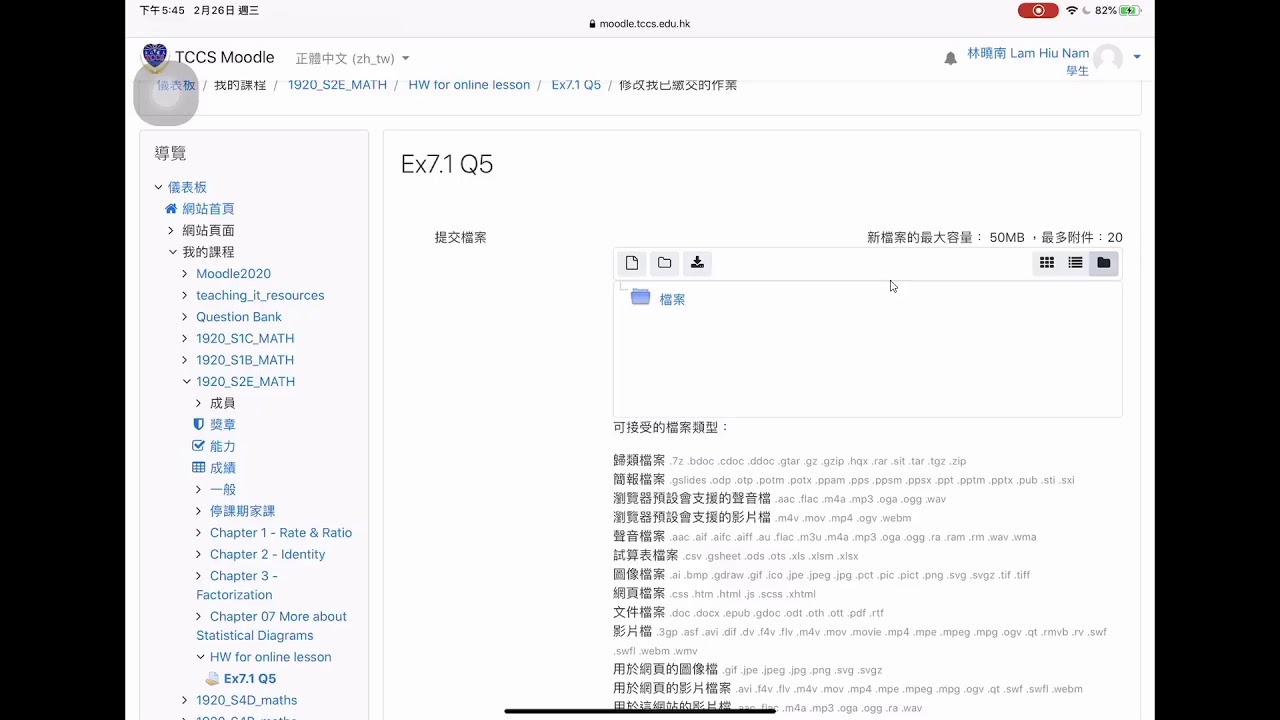Tap the screen recording indicator in status bar

[1038, 10]
